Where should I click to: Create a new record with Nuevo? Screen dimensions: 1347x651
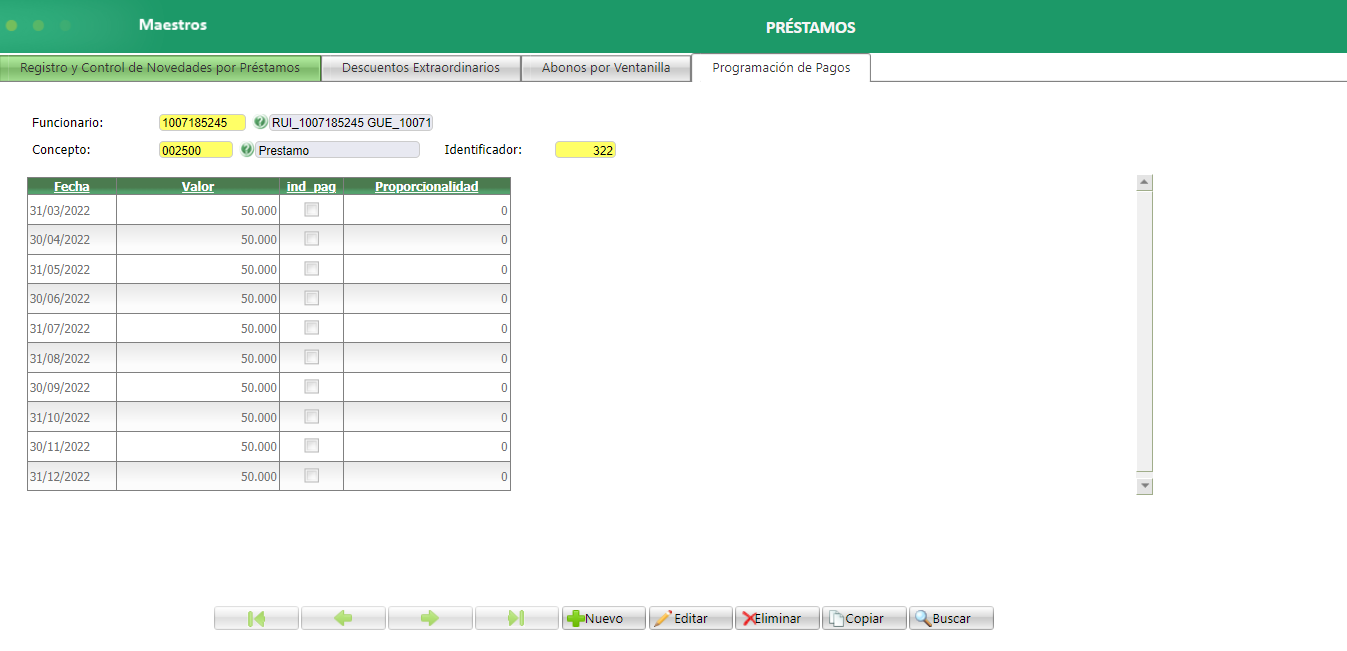coord(604,618)
